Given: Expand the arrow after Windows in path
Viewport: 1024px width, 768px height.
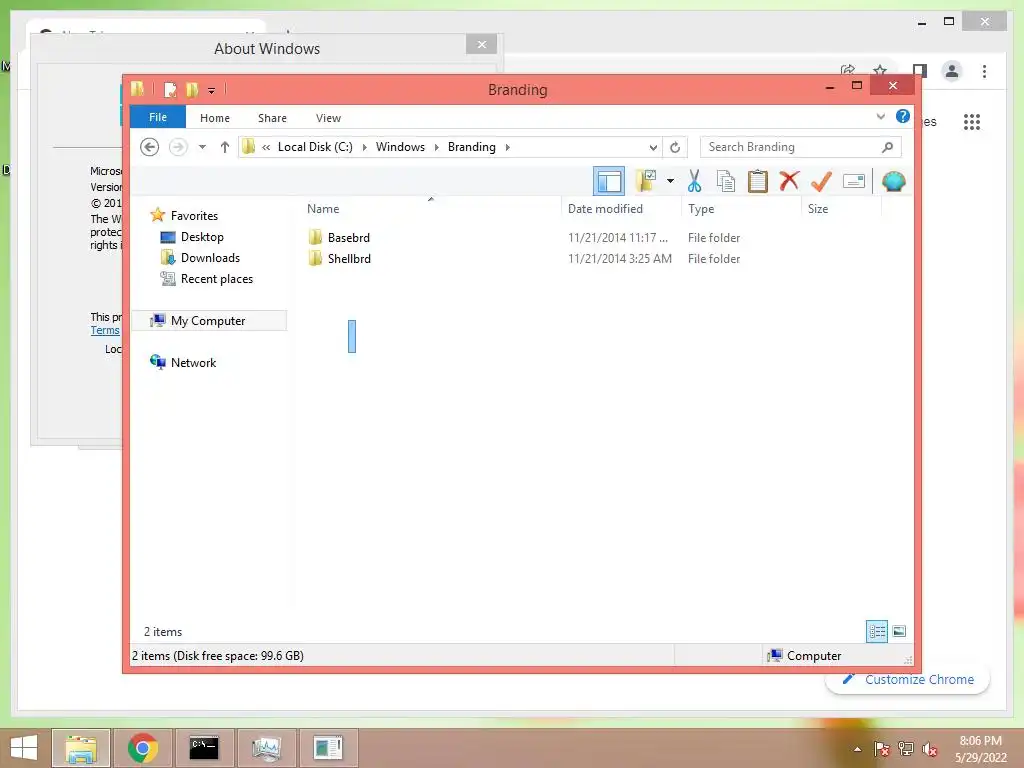Looking at the screenshot, I should point(436,148).
